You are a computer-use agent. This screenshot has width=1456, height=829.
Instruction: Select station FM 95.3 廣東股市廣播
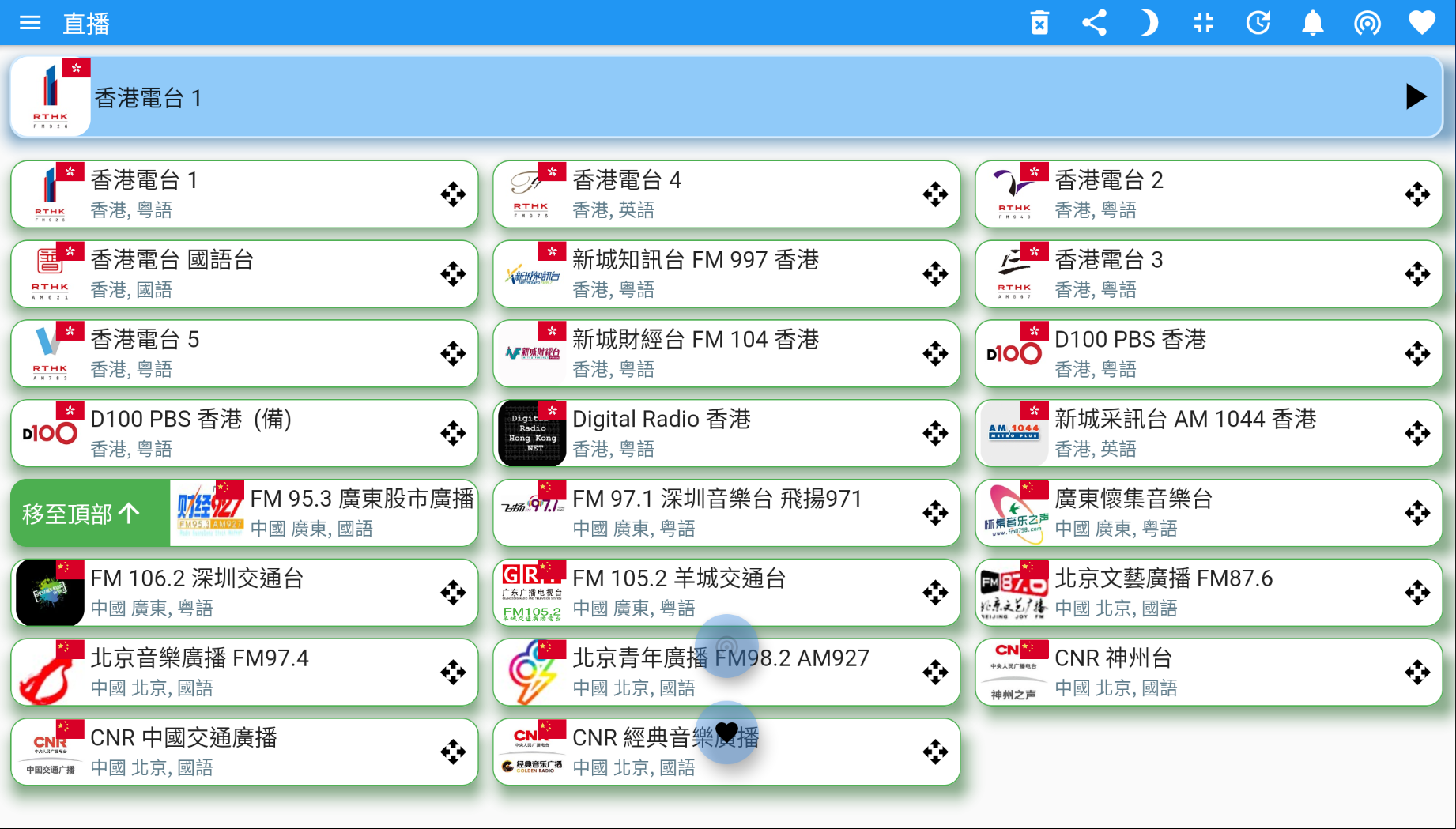point(324,513)
